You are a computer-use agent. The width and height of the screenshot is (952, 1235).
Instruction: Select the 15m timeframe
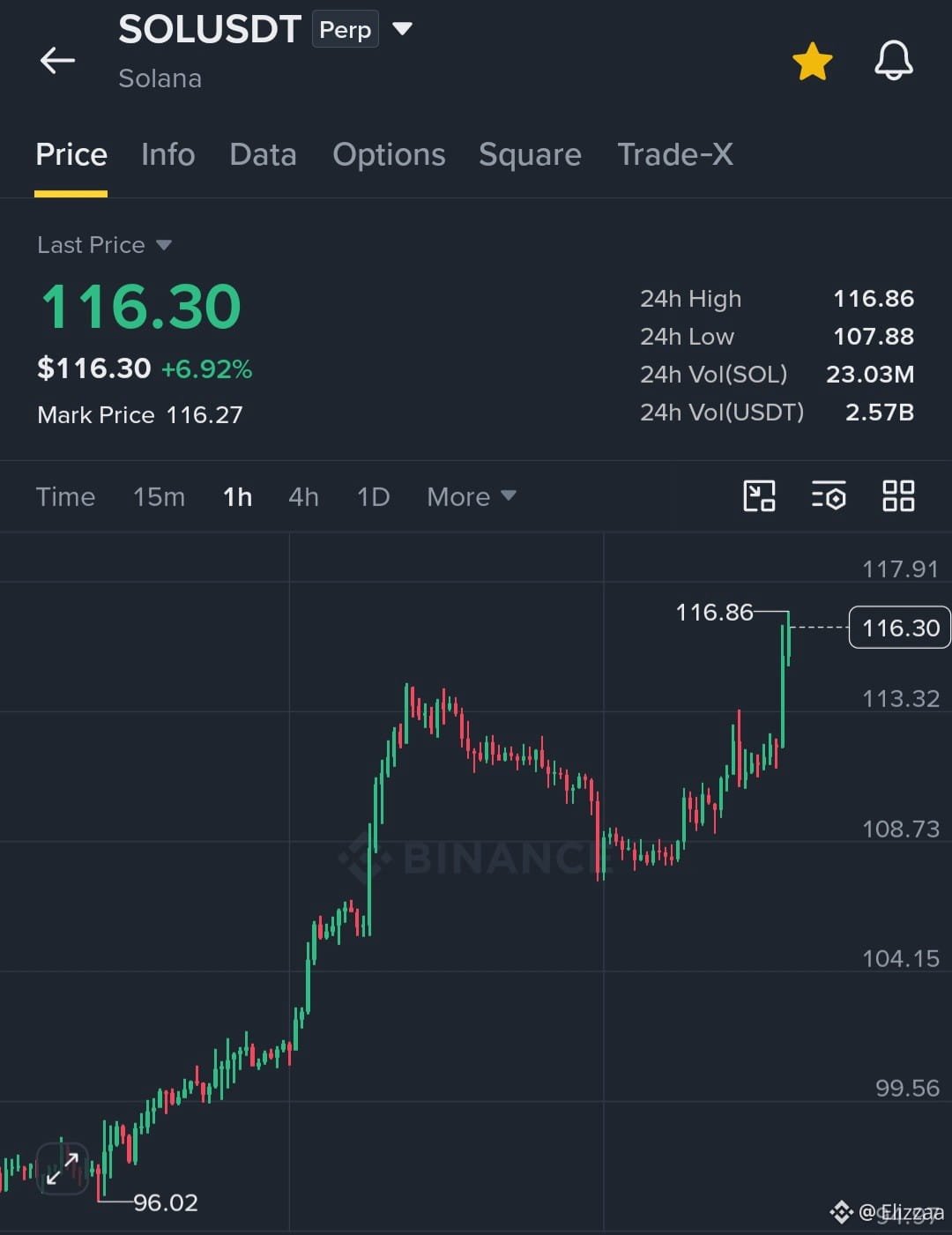pos(159,496)
